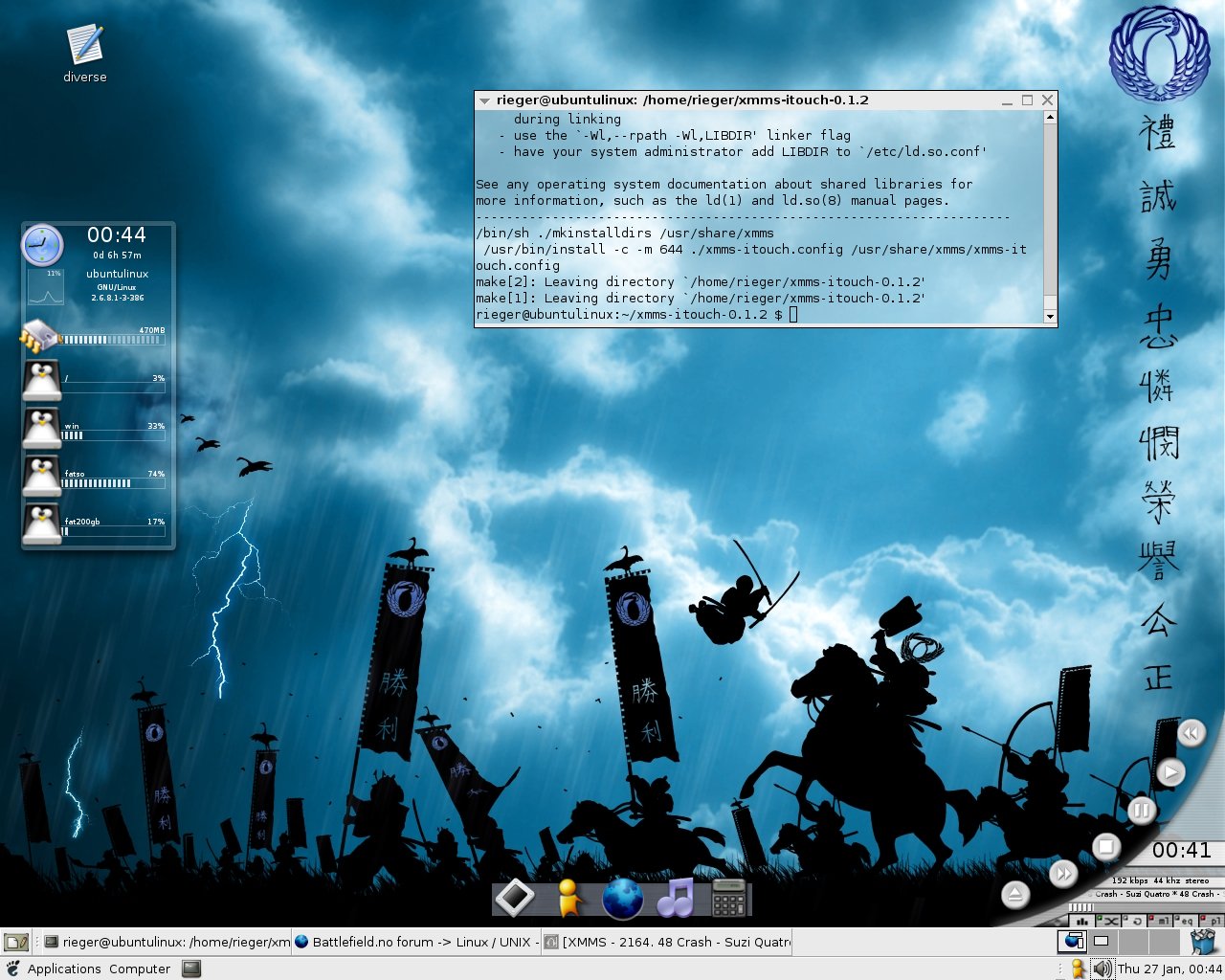Click the RAM memory chip icon

click(x=39, y=337)
